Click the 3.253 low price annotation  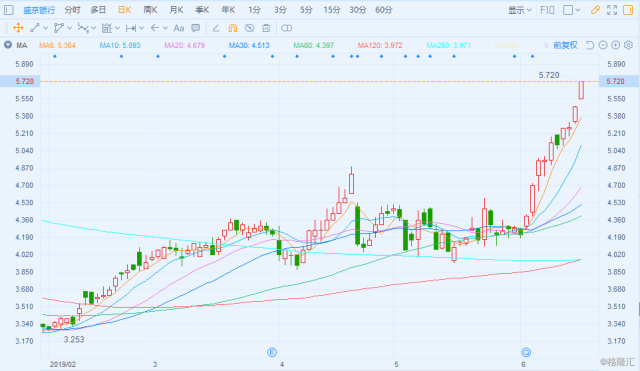pos(74,340)
